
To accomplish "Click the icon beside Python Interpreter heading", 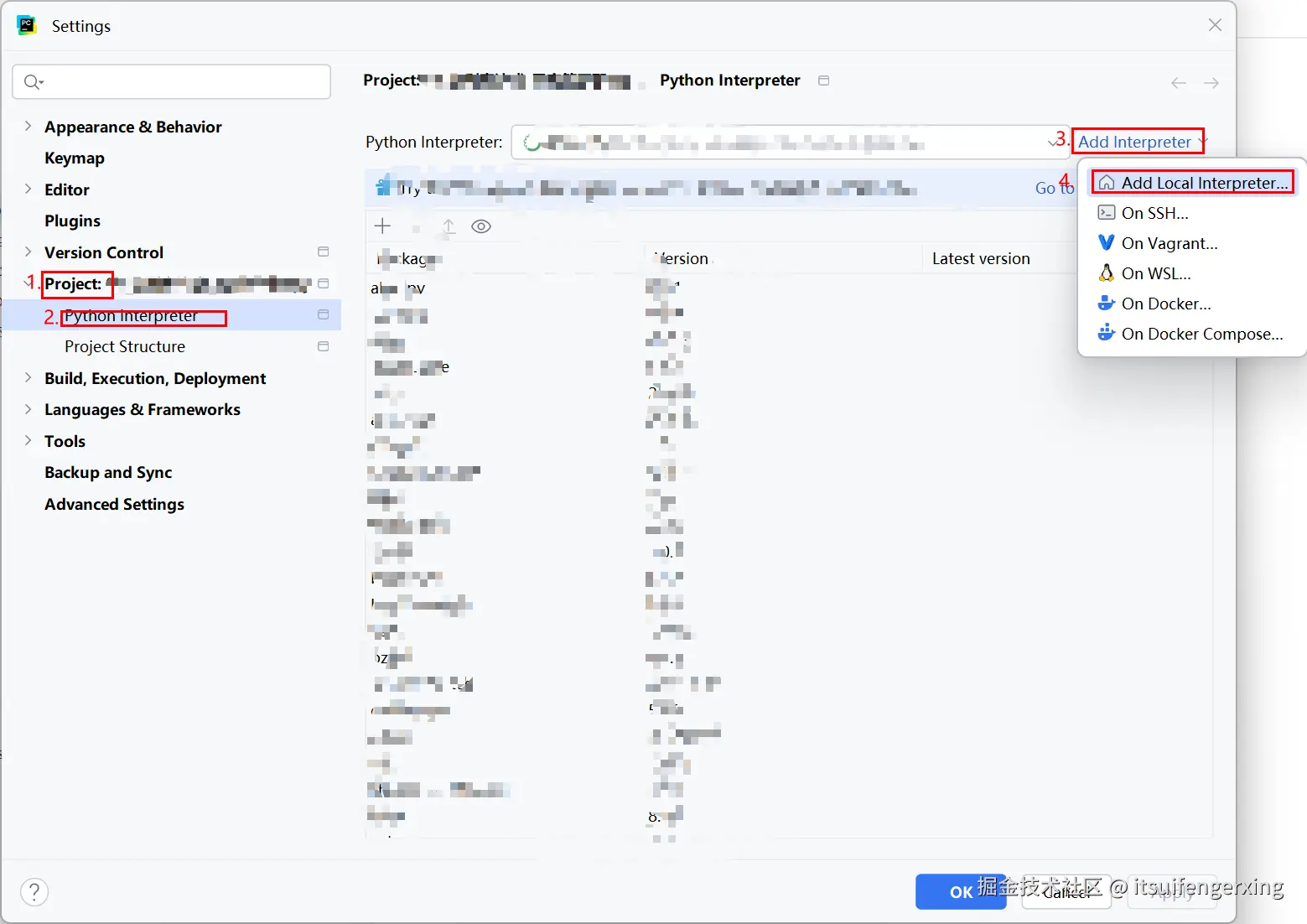I will 824,80.
